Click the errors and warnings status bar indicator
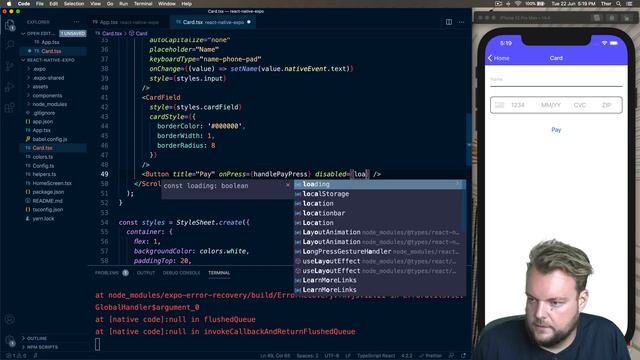This screenshot has height=360, width=640. [15, 356]
